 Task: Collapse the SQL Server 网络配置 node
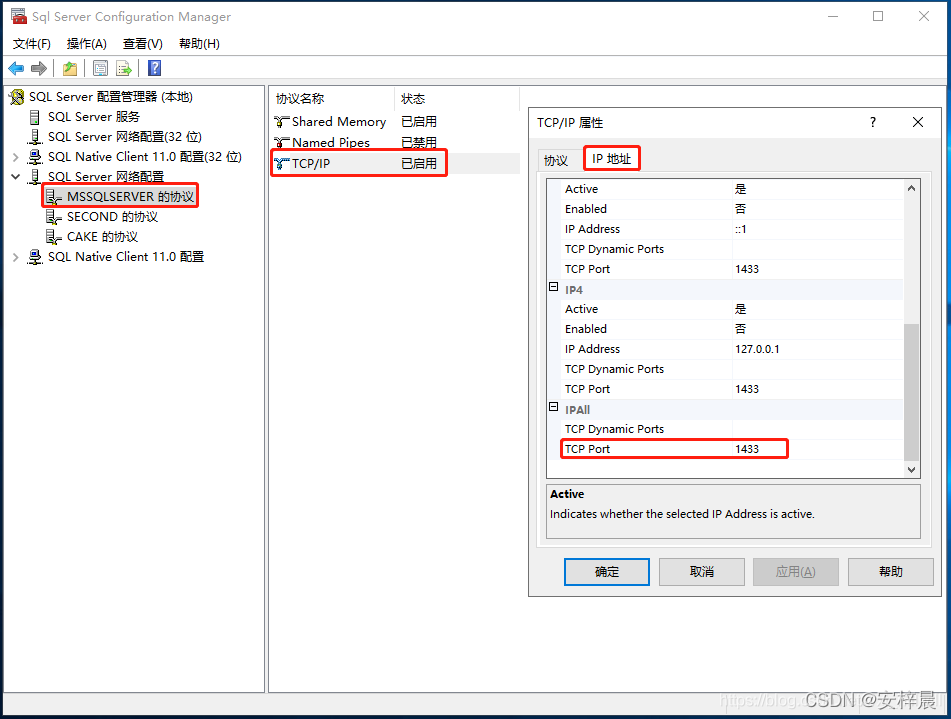click(16, 177)
